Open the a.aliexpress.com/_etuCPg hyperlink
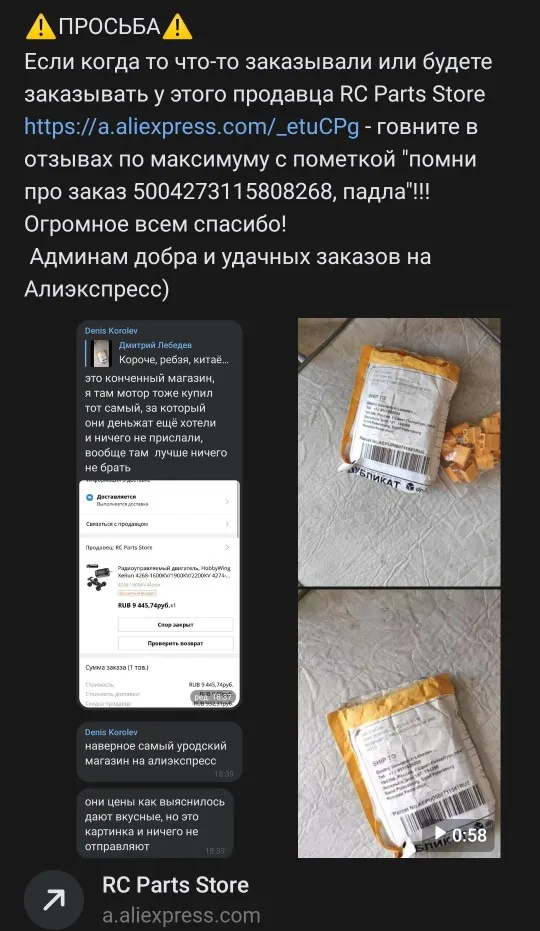The image size is (540, 931). pyautogui.click(x=191, y=128)
